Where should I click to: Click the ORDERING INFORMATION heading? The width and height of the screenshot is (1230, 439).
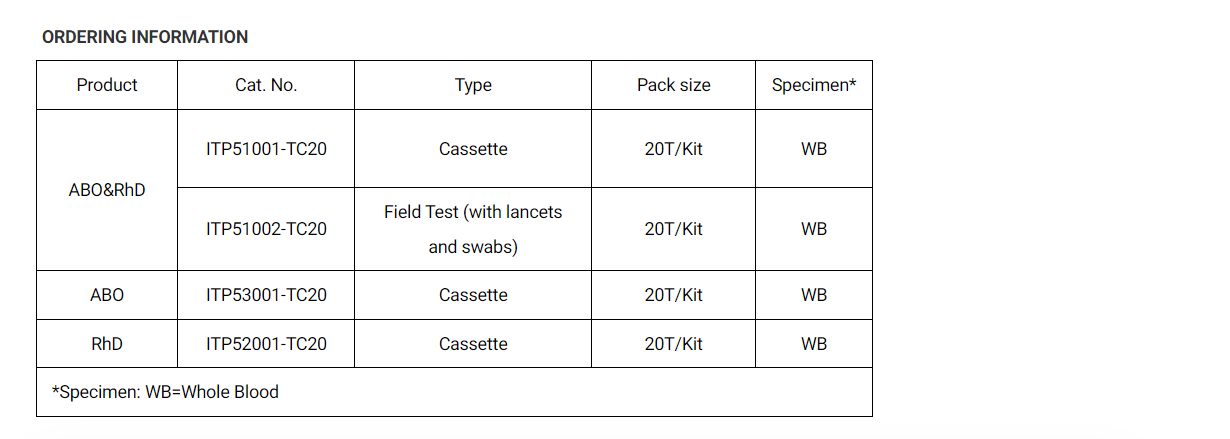tap(145, 37)
